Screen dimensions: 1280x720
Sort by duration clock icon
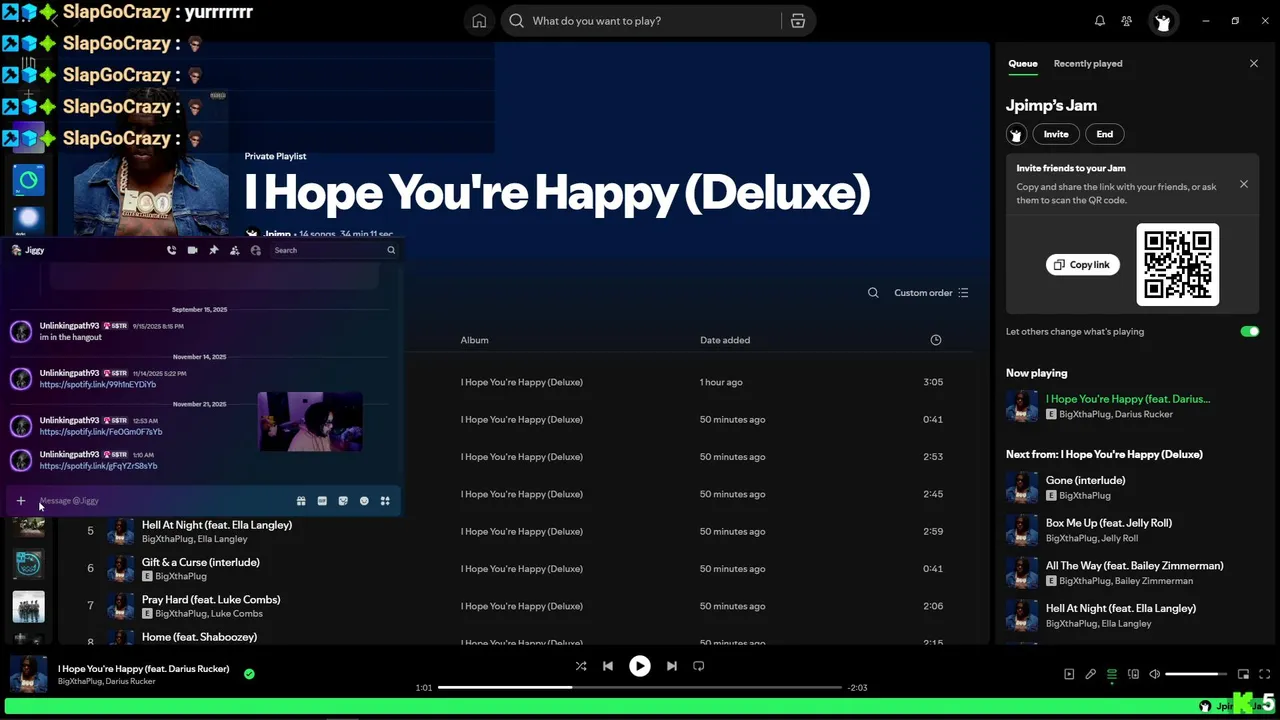936,340
